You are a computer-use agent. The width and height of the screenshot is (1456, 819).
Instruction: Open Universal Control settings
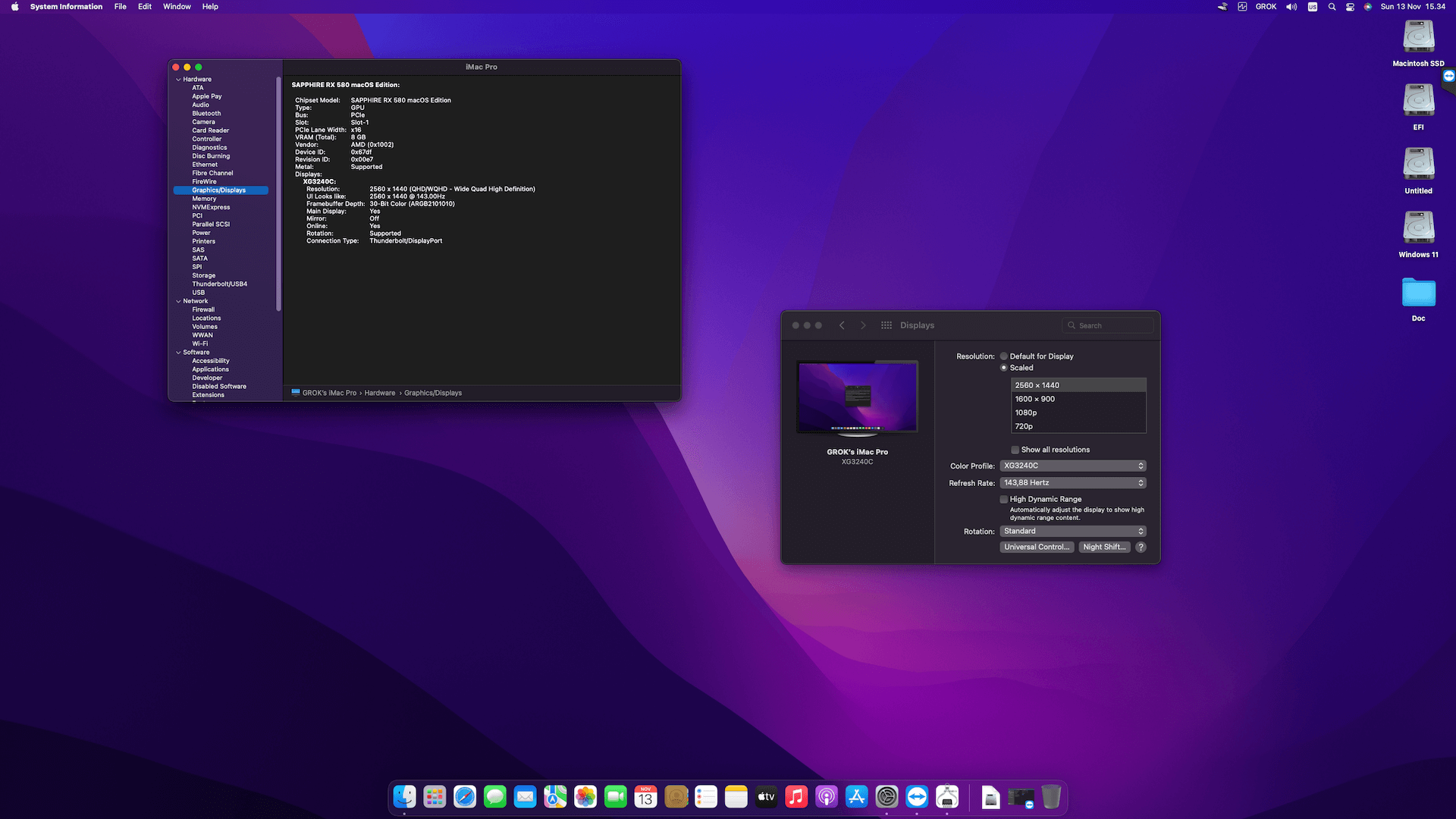tap(1037, 547)
